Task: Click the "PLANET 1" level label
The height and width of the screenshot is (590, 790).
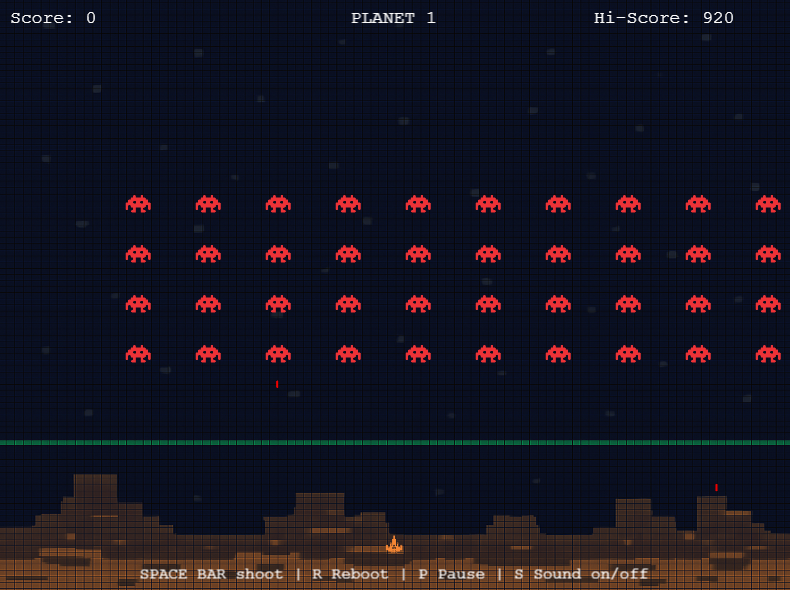Action: click(393, 18)
